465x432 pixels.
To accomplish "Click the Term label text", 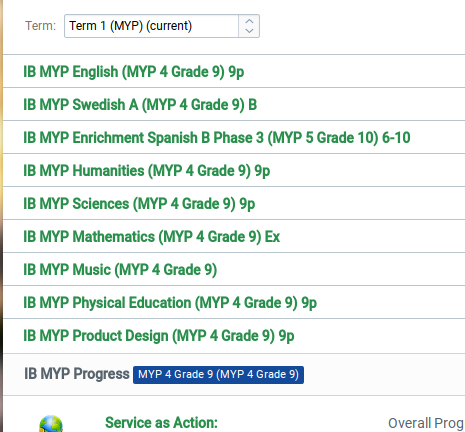I will (x=41, y=26).
